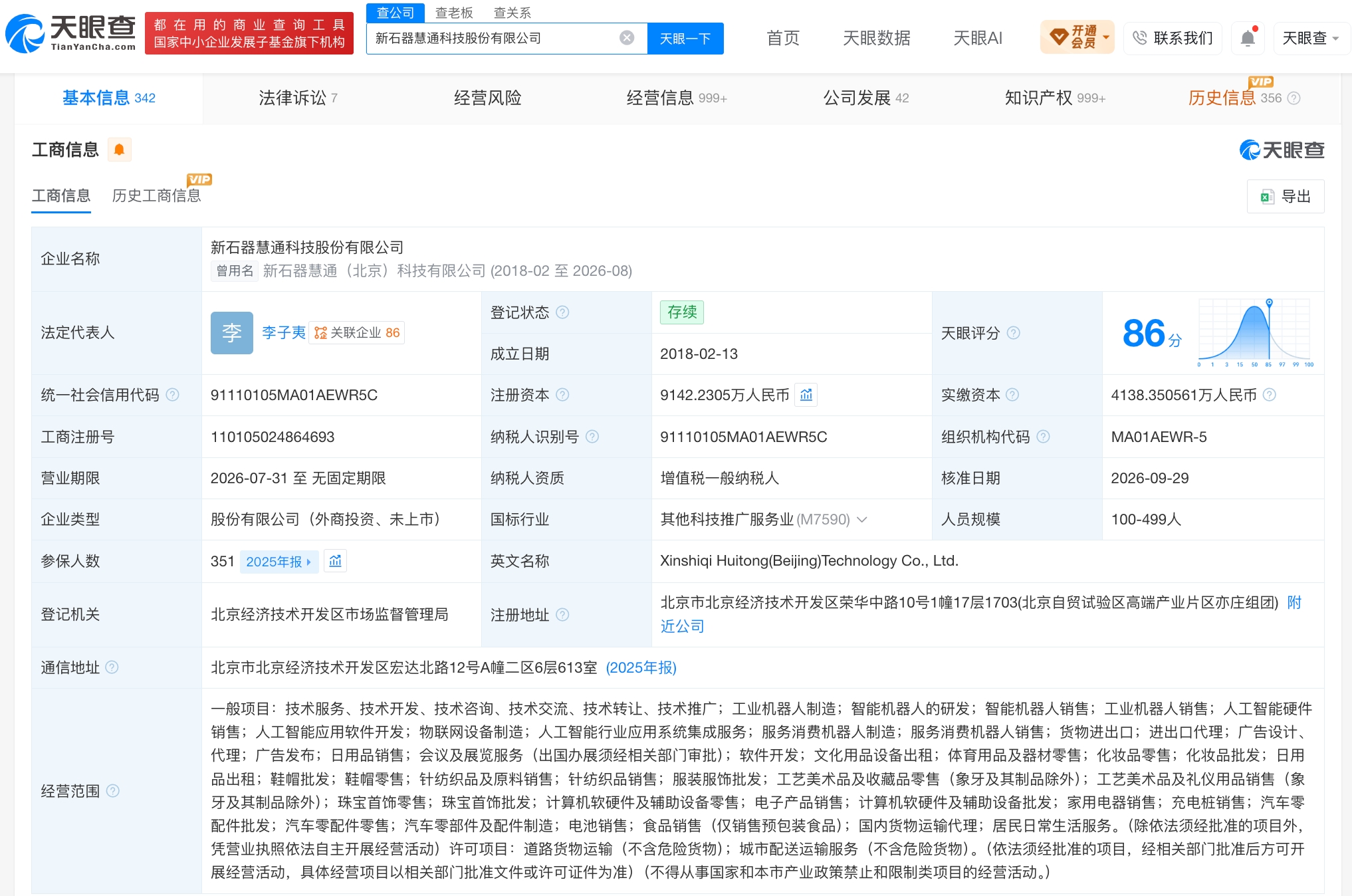Click the help icon next to 注册地址
Screen dimensions: 1352x896
tap(562, 615)
